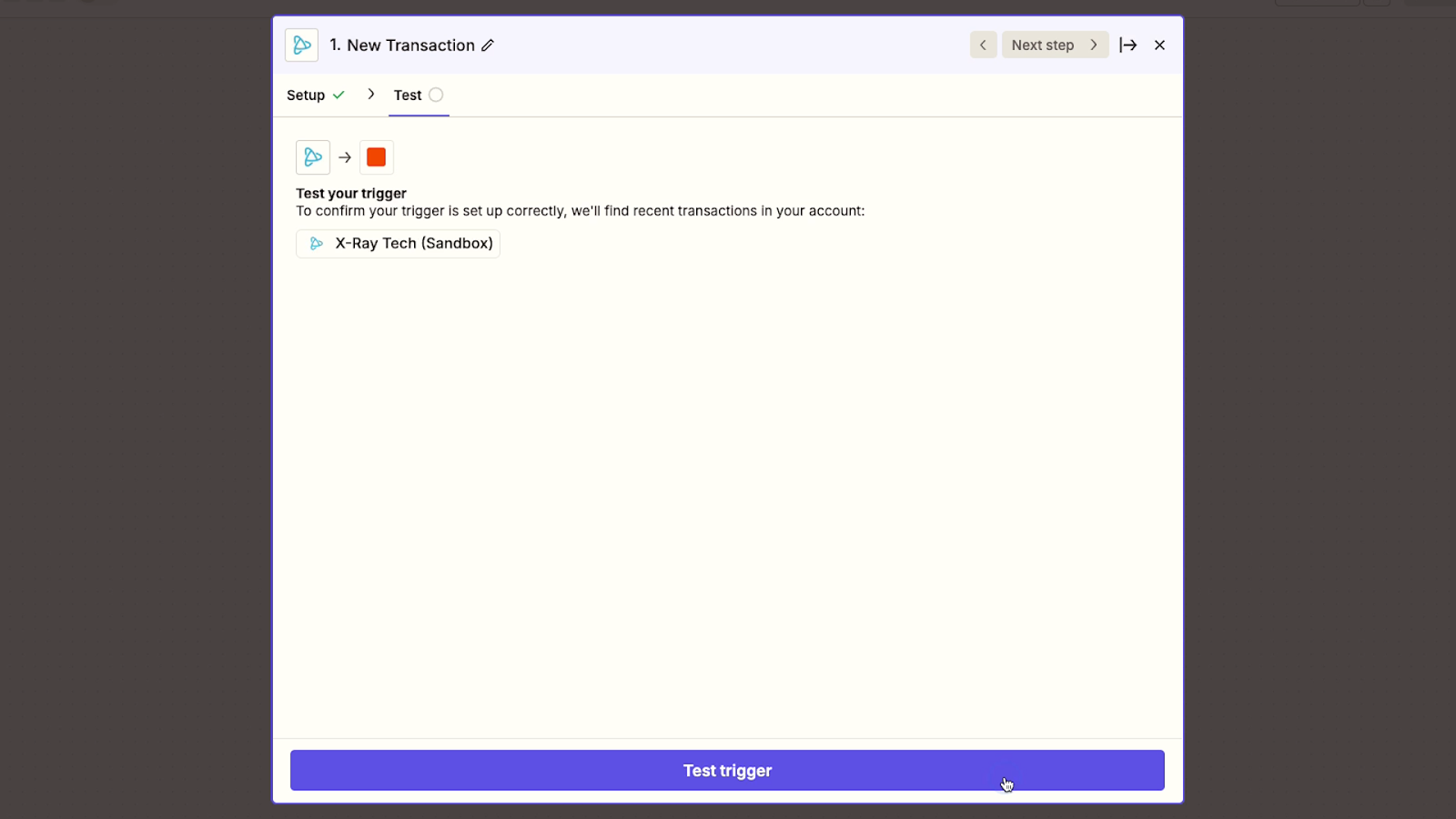Close the New Transaction panel
1456x819 pixels.
(x=1159, y=45)
